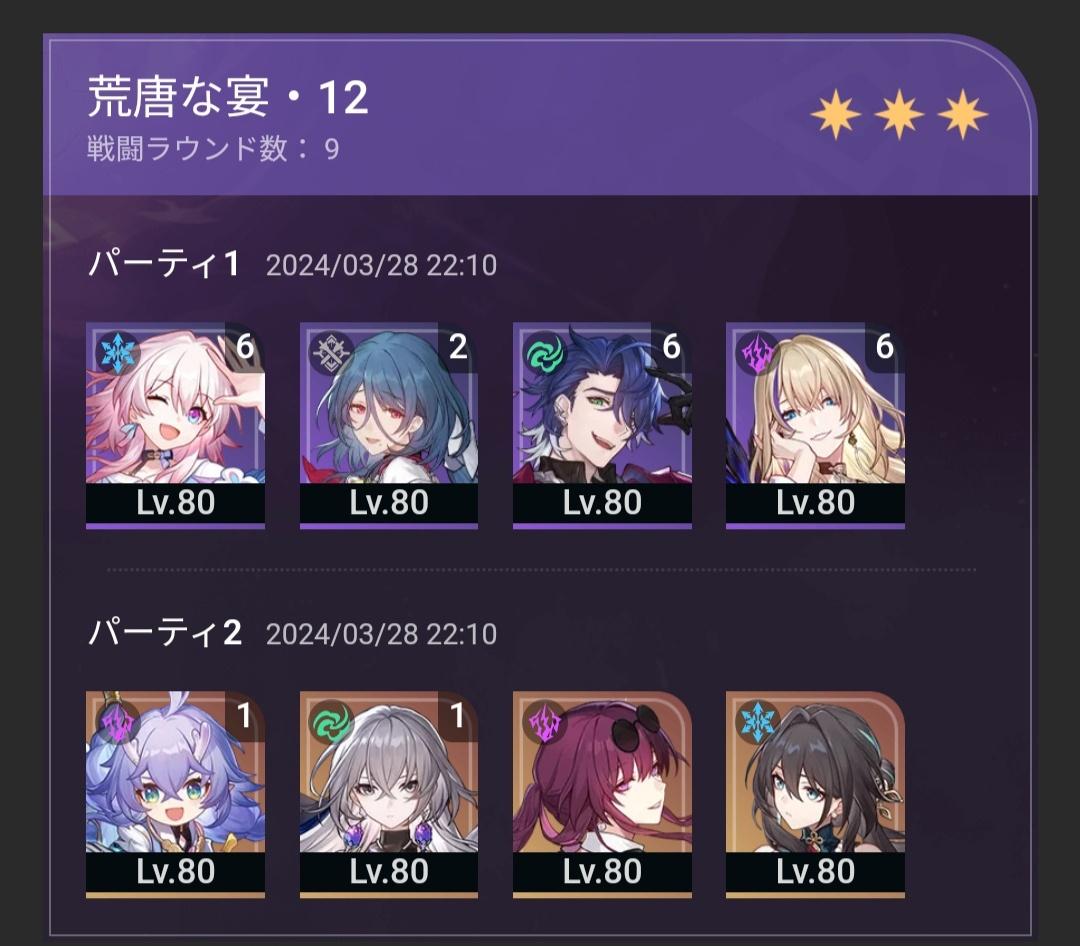Screen dimensions: 1080x946
Task: Click the Physical element icon on blue-haired girl
Action: pos(332,352)
